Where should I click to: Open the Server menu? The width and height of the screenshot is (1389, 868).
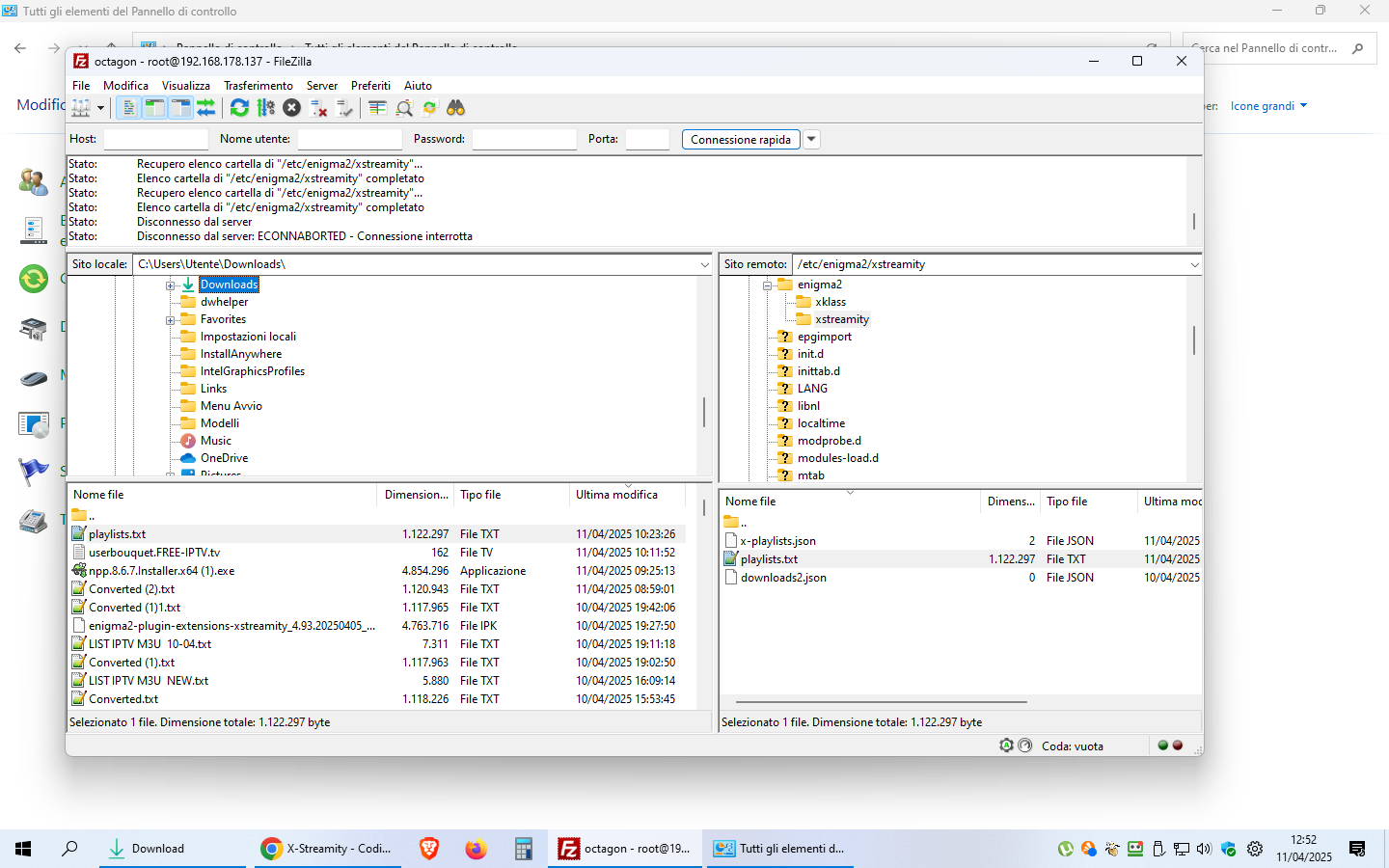(322, 86)
